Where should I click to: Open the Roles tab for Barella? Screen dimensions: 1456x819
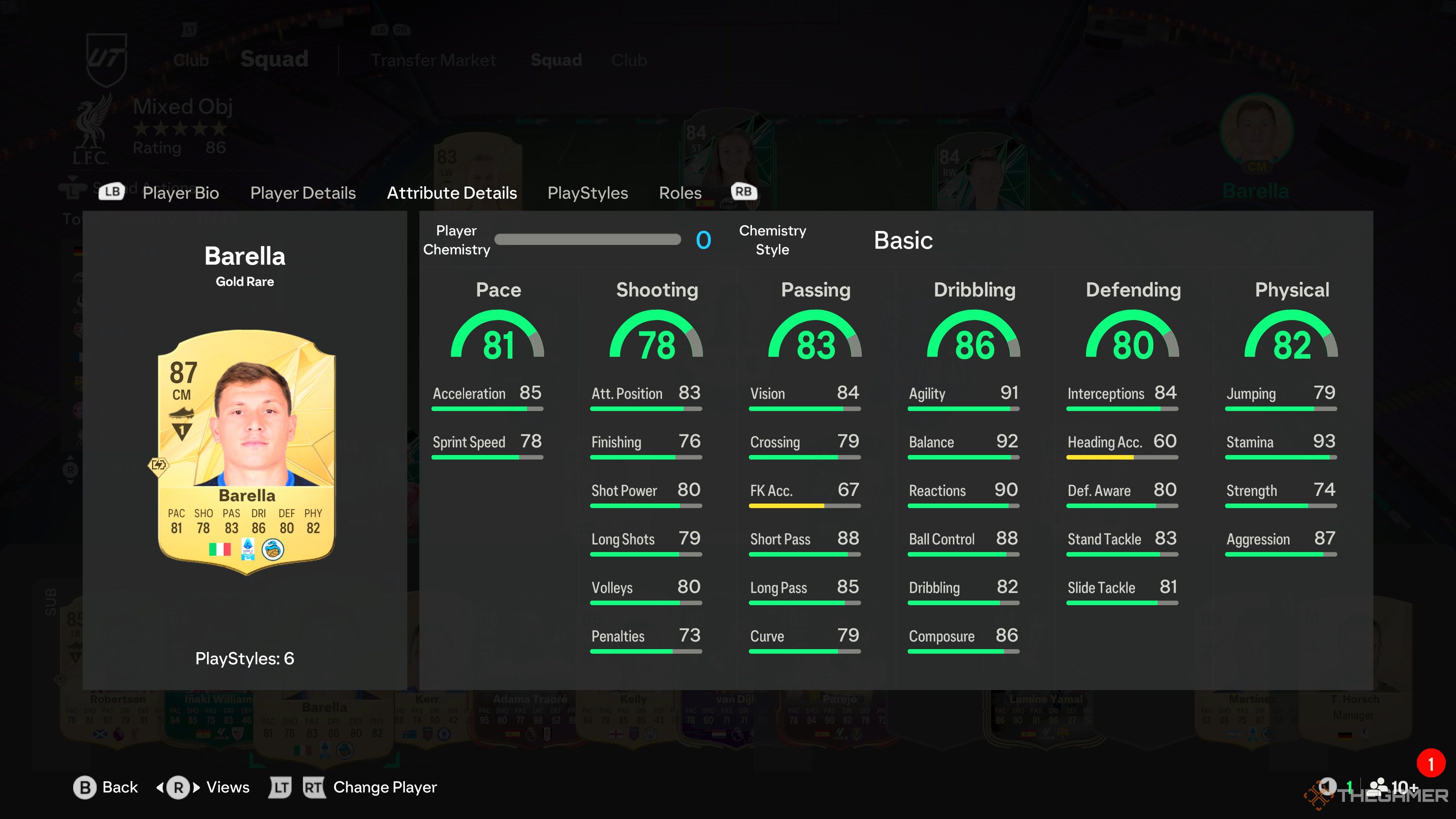tap(680, 192)
